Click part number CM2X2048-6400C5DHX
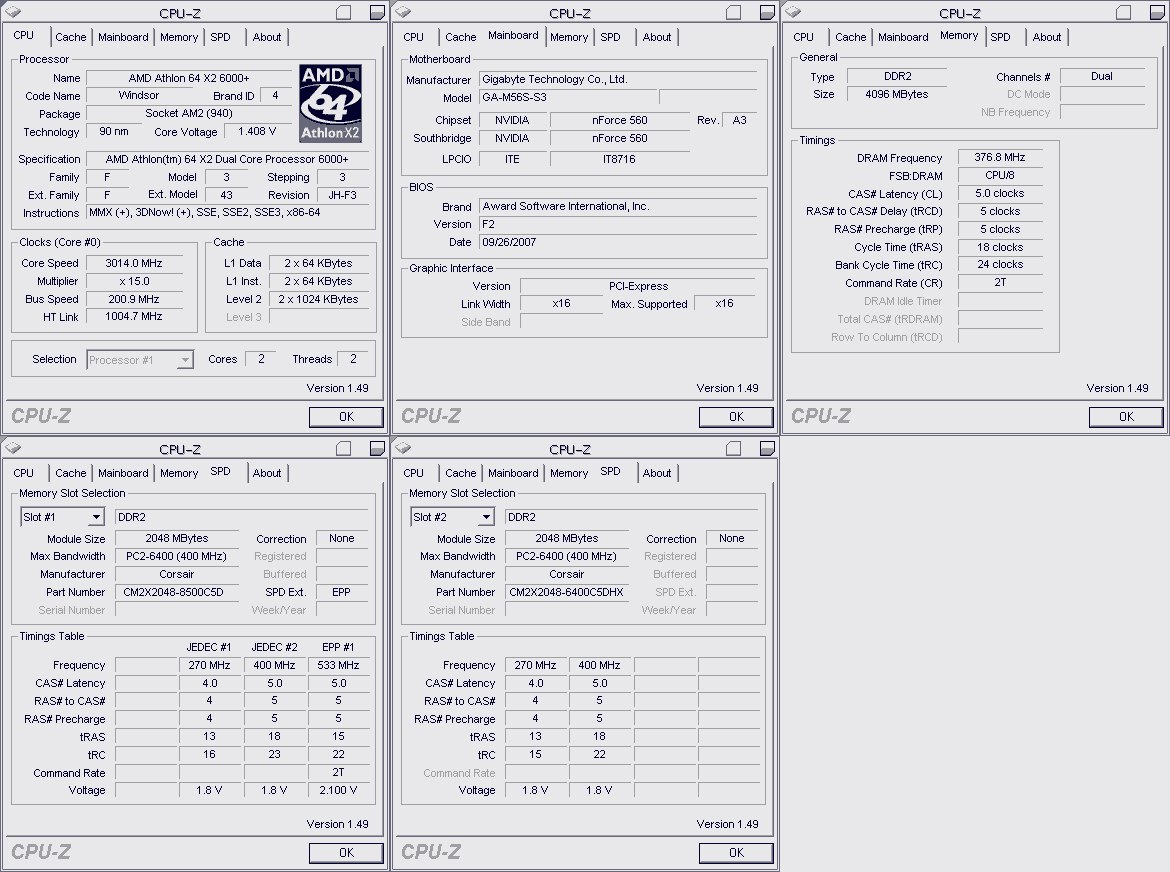Image resolution: width=1170 pixels, height=872 pixels. [x=567, y=592]
